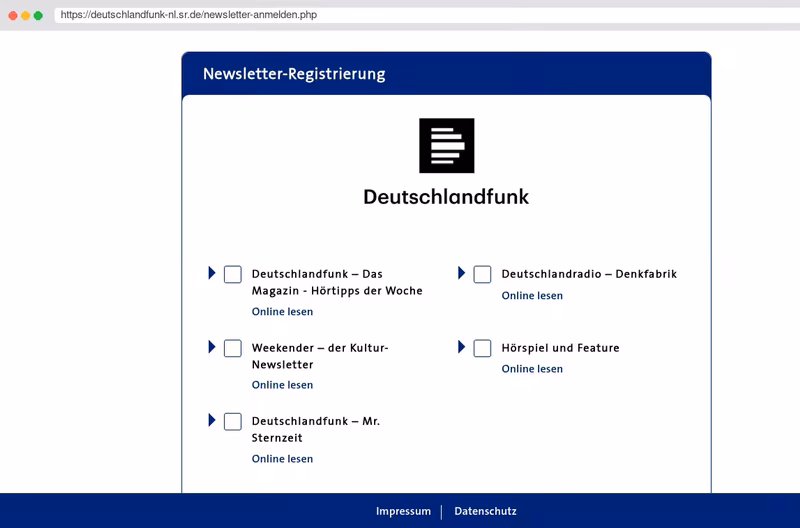
Task: Open Online lesen under Mr. Sternzeit
Action: [x=282, y=459]
